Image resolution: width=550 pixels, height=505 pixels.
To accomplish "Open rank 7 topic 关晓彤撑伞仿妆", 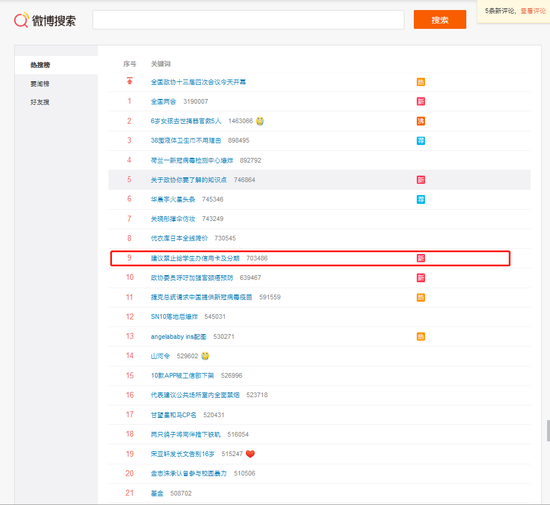I will coord(173,219).
